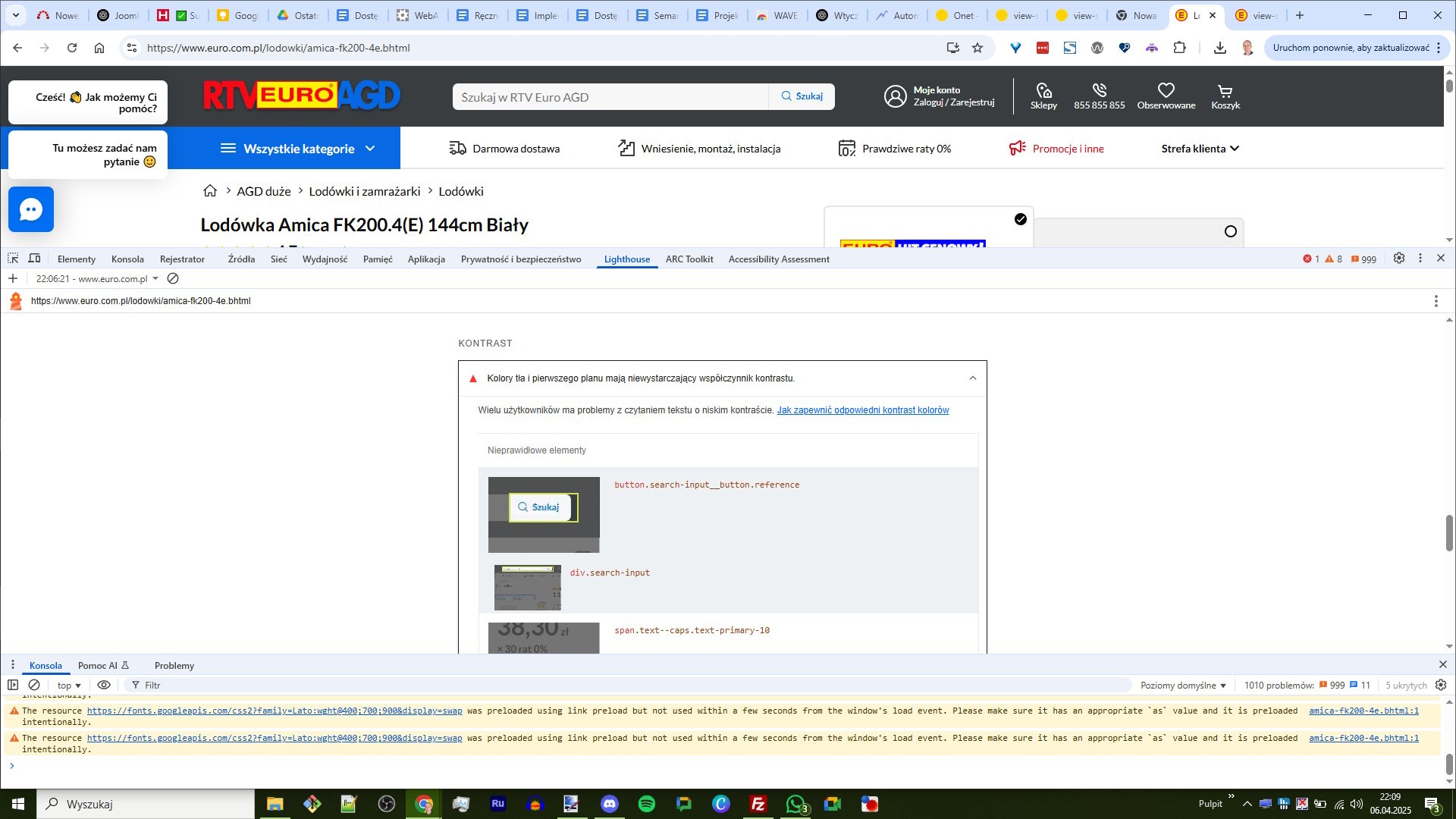Switch to Elementy DevTools tab
Viewport: 1456px width, 819px height.
click(x=77, y=259)
